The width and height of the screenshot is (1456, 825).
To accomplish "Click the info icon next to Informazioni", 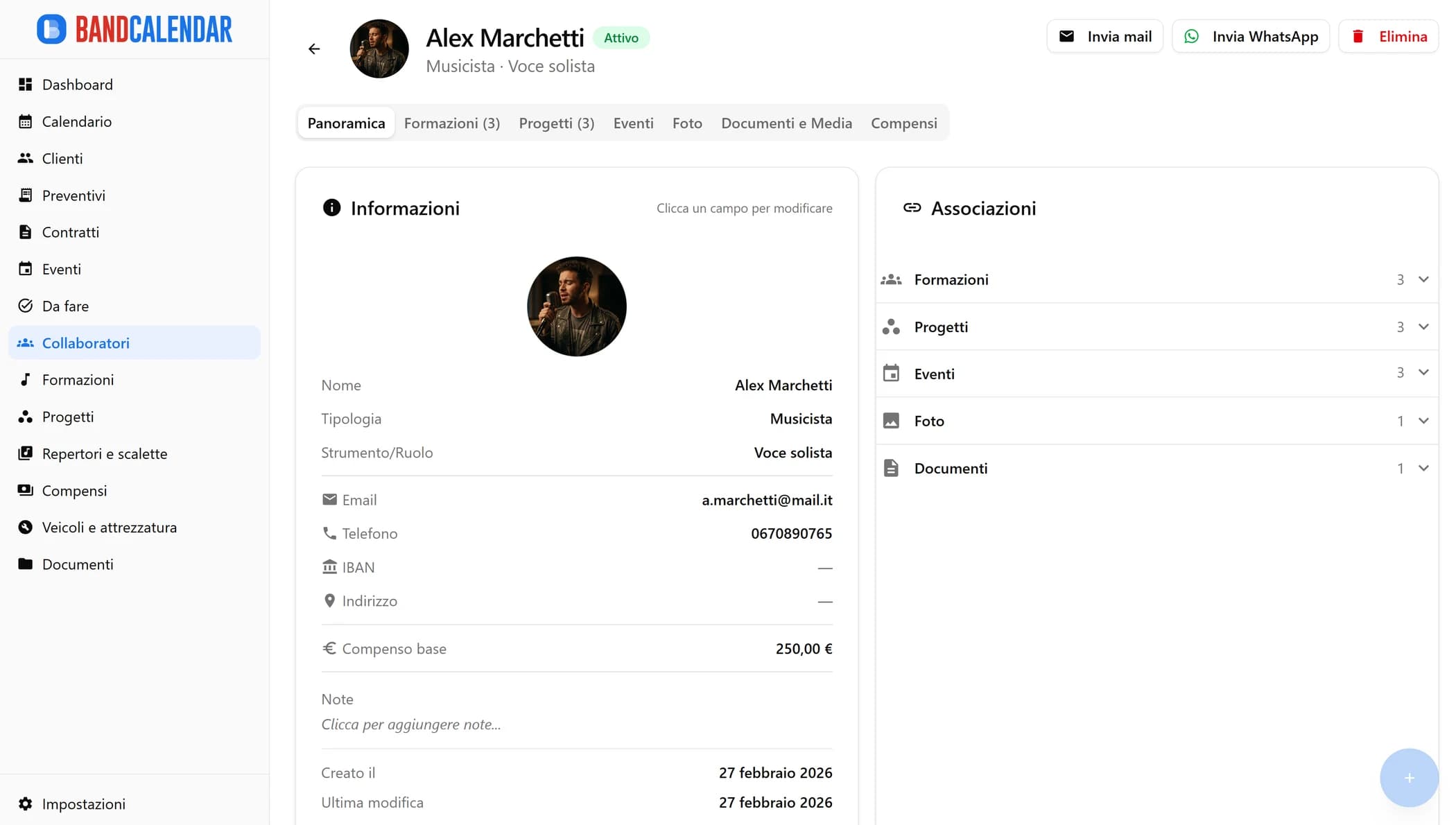I will pos(331,207).
